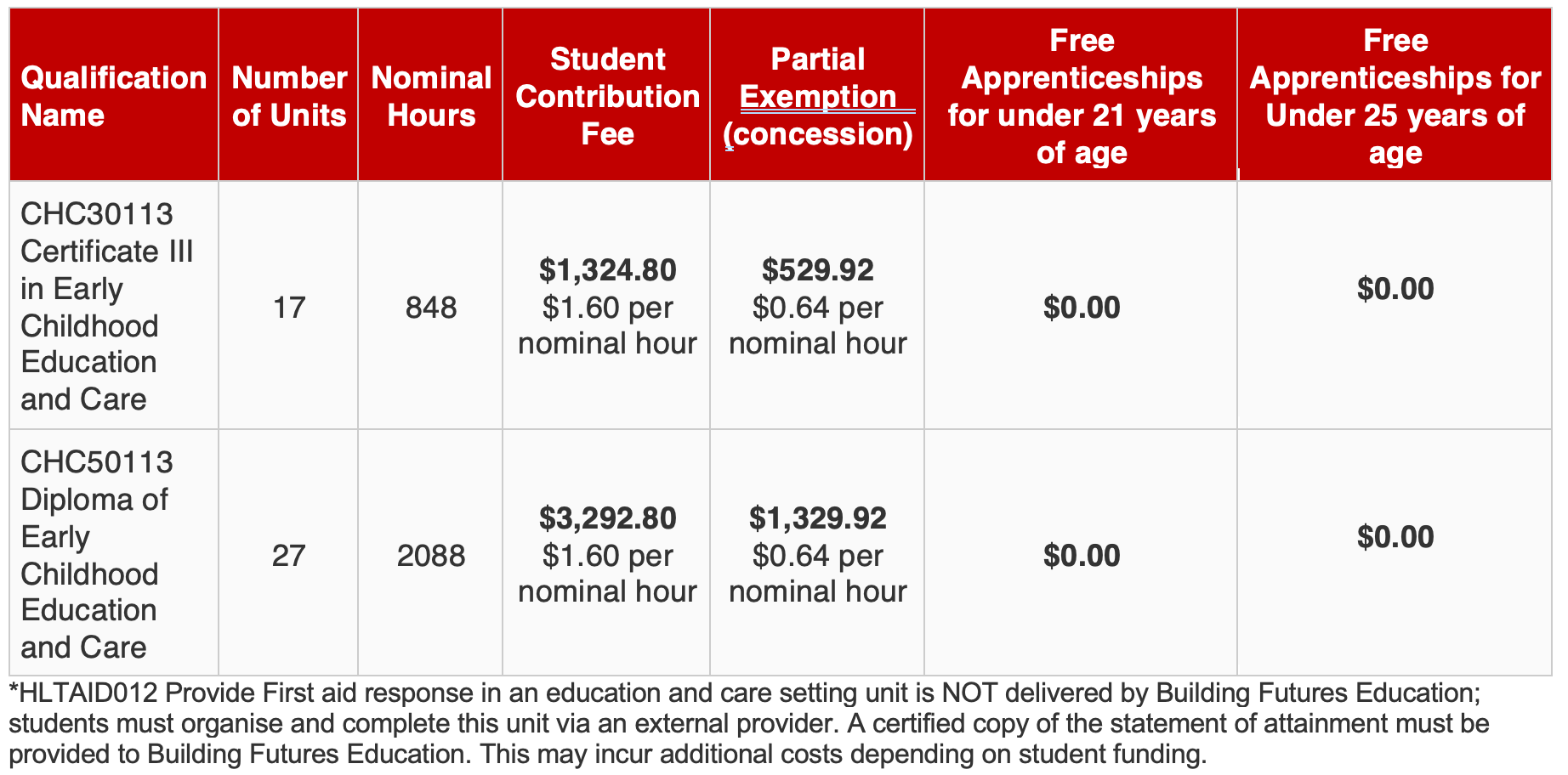Click Free Apprenticeships Under 25 years header
This screenshot has width=1568, height=775.
pos(1395,95)
